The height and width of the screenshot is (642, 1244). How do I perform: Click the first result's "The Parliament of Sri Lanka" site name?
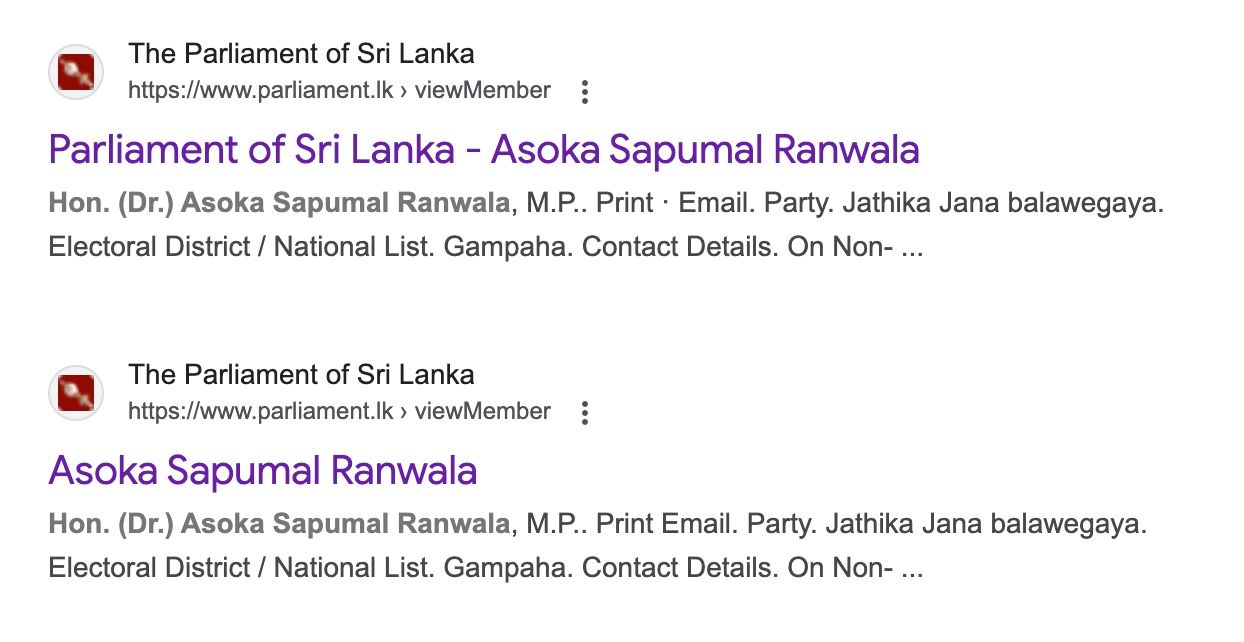coord(301,53)
